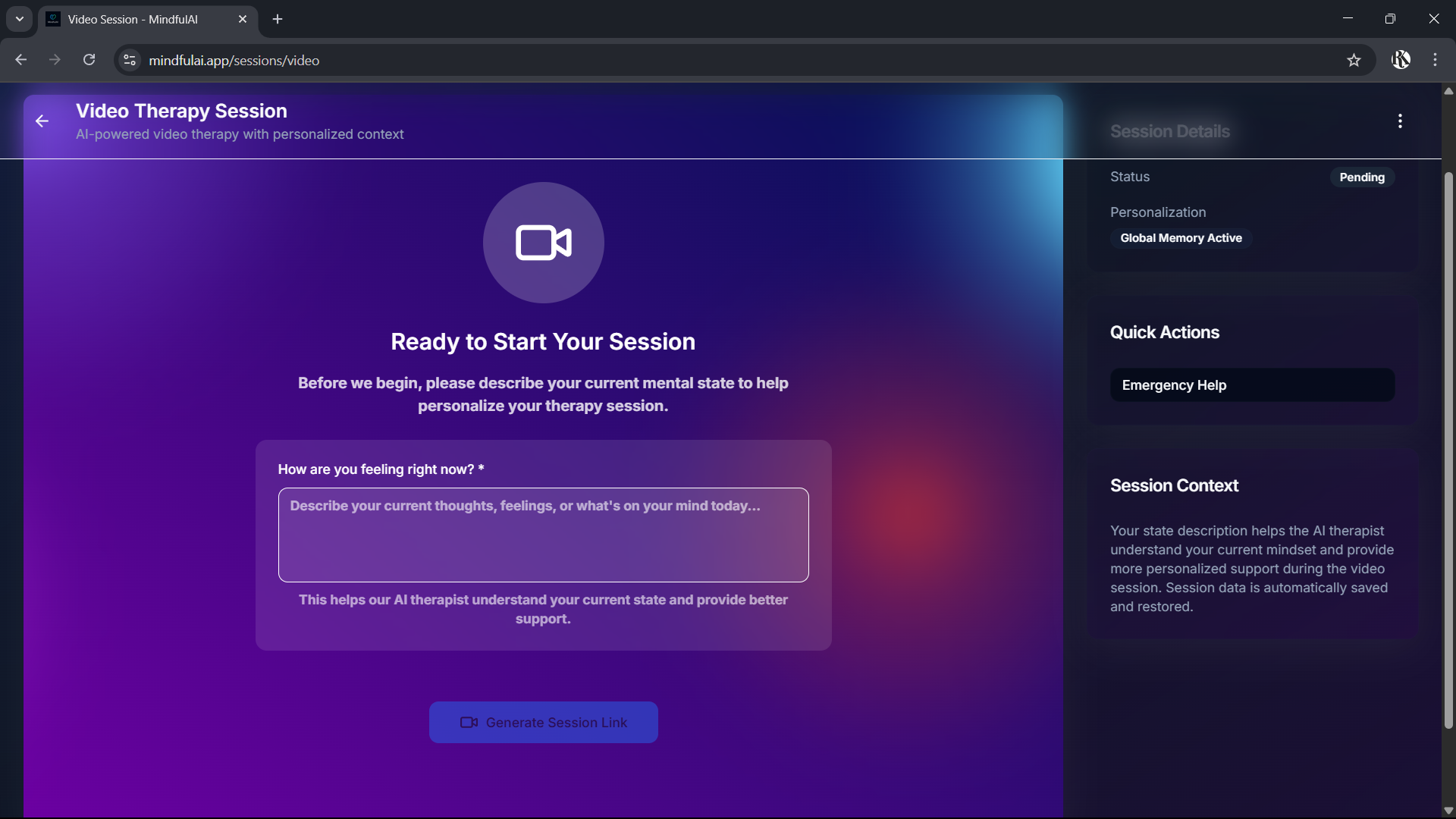View site information icon in address bar

[x=130, y=61]
